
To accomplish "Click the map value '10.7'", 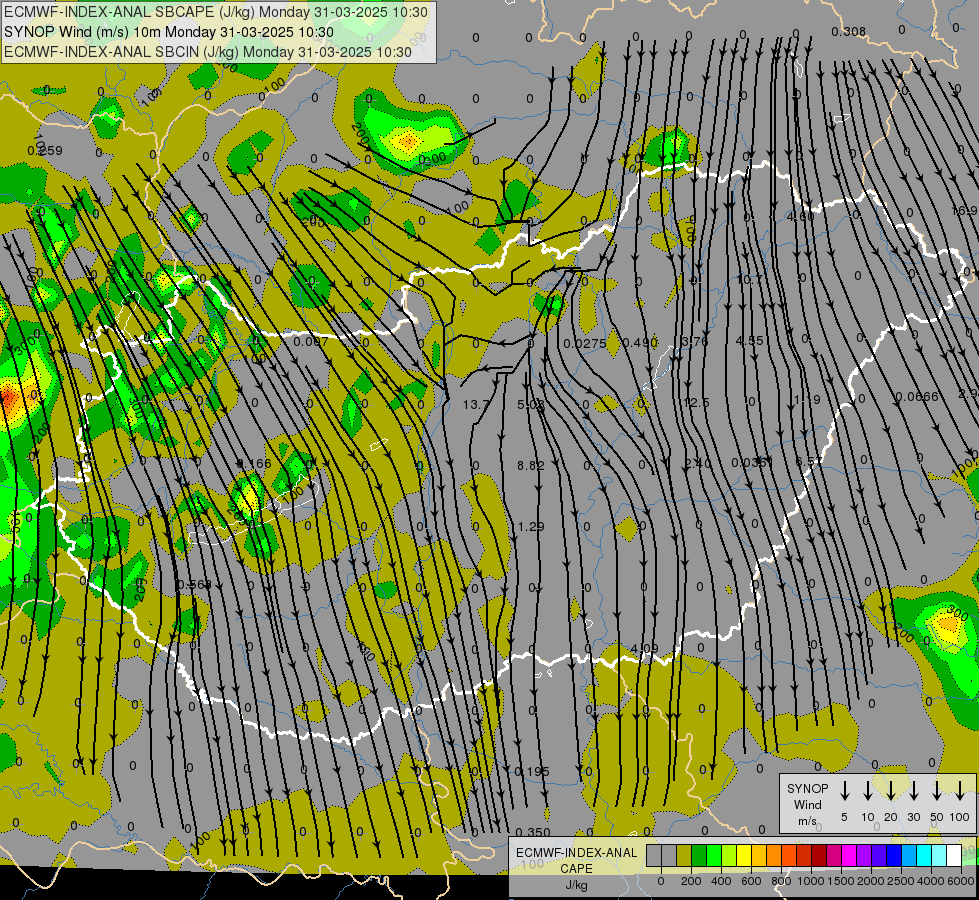I will click(x=749, y=279).
